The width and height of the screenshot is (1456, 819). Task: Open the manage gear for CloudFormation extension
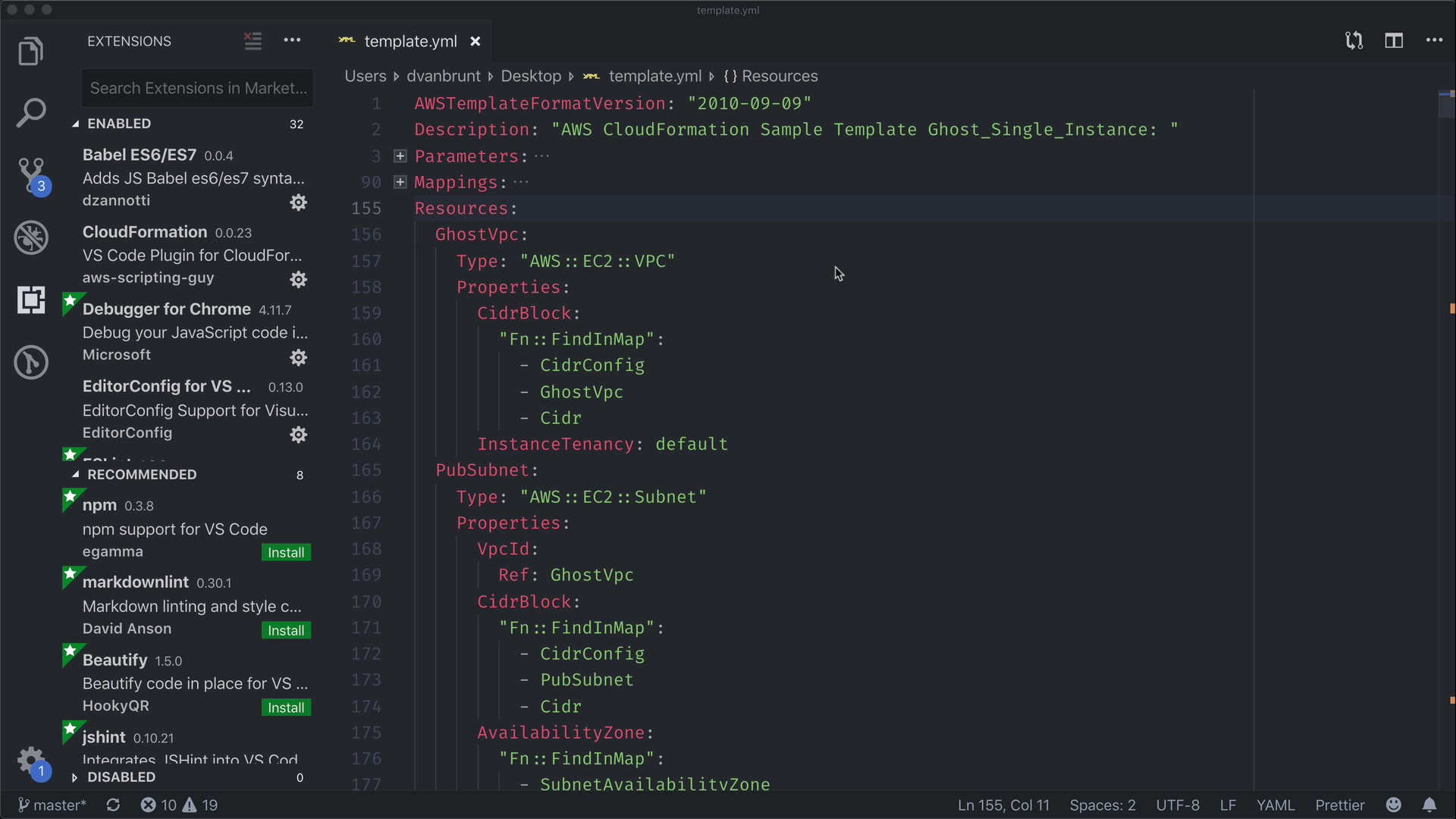[299, 280]
